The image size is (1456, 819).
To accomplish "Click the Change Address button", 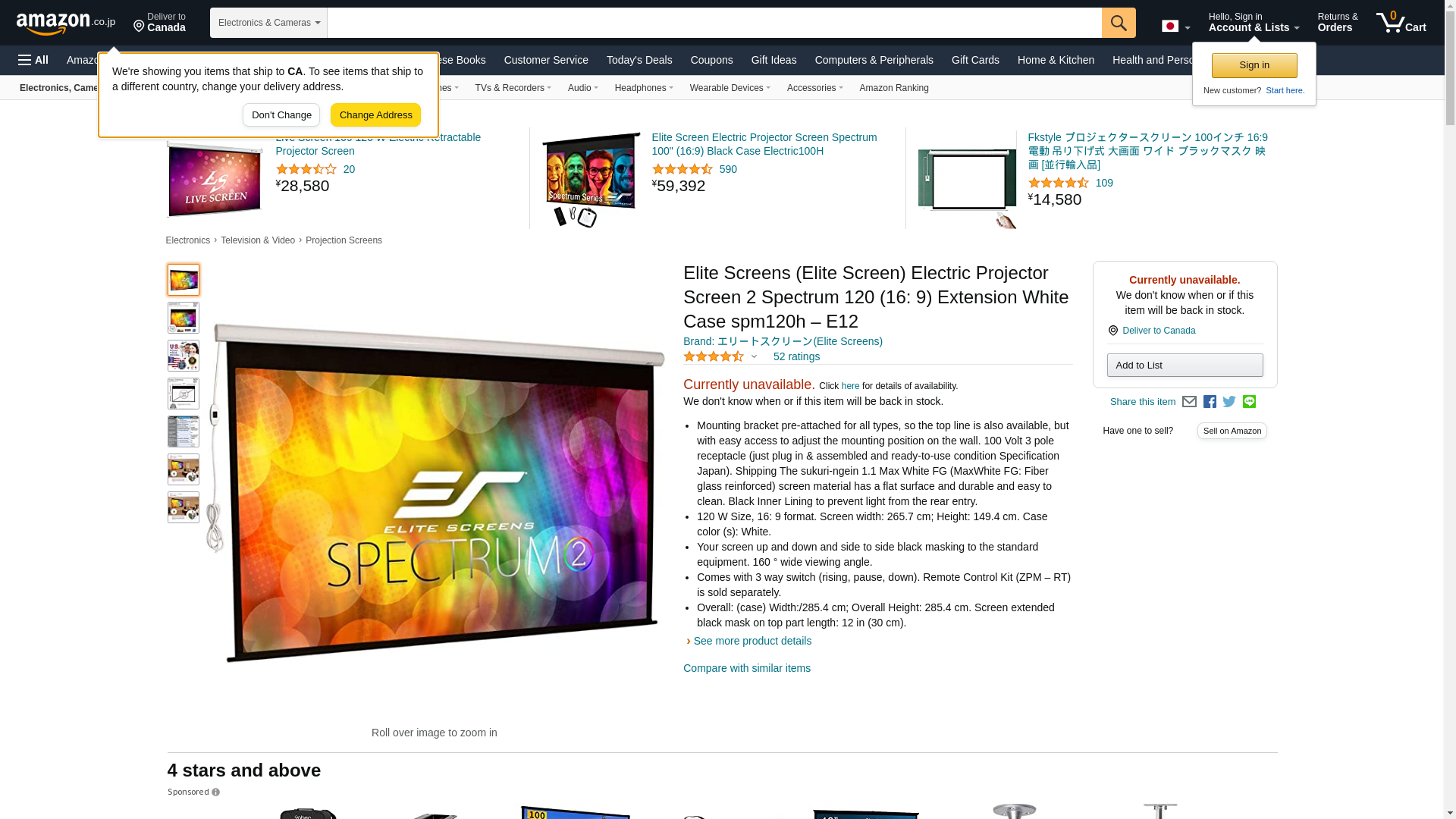I will click(375, 115).
